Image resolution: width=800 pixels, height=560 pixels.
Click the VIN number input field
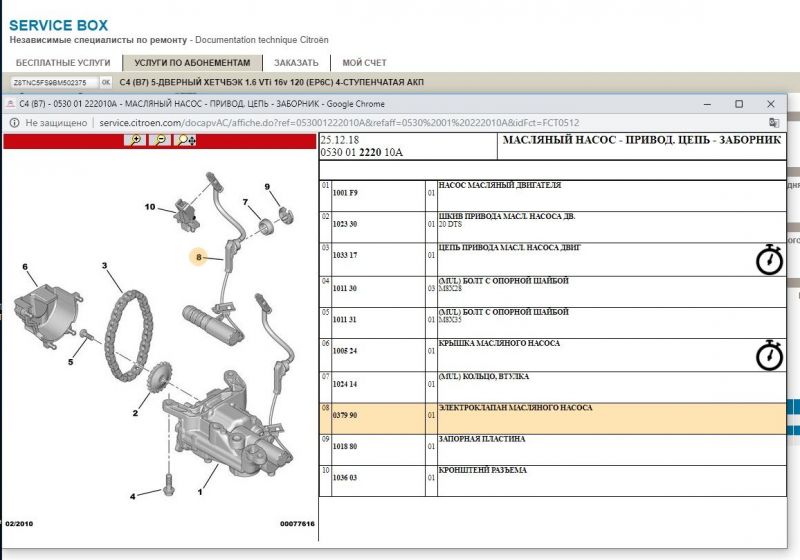62,83
